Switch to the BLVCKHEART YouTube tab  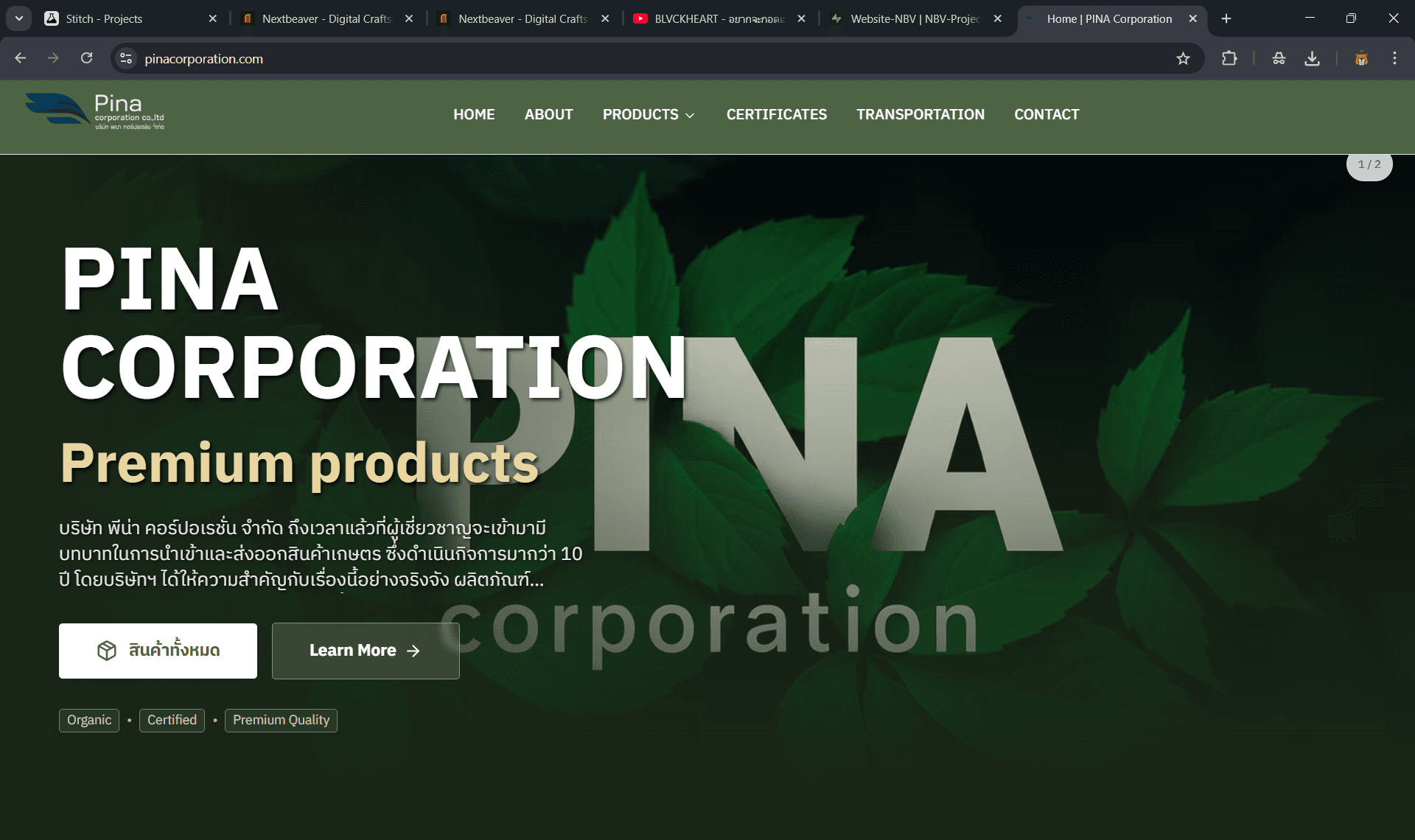(711, 18)
